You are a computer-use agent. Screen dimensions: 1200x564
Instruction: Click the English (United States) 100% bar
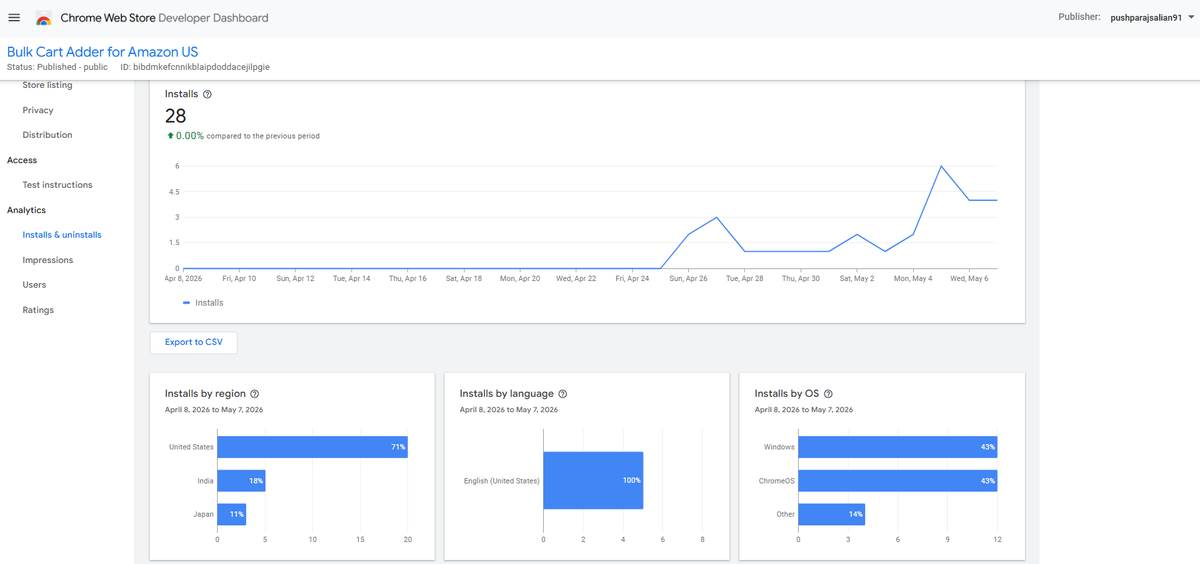tap(593, 481)
